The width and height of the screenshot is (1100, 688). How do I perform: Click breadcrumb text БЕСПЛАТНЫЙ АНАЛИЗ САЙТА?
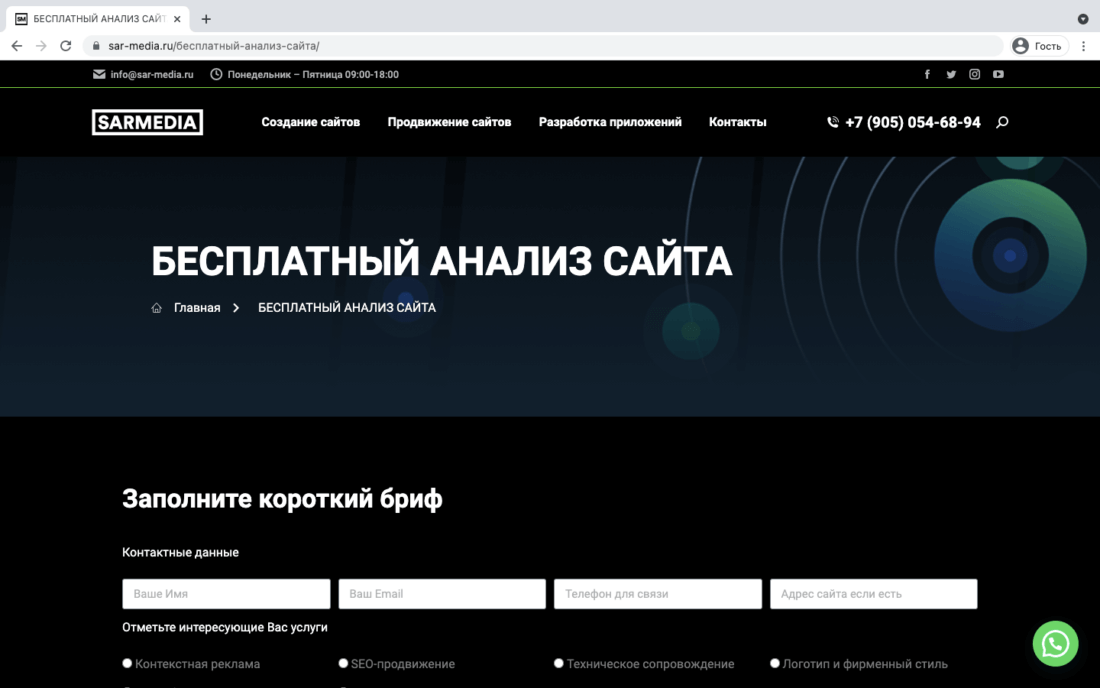coord(347,308)
